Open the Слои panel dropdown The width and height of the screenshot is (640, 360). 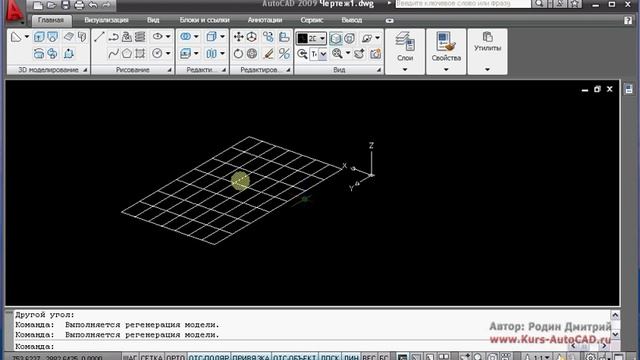405,69
